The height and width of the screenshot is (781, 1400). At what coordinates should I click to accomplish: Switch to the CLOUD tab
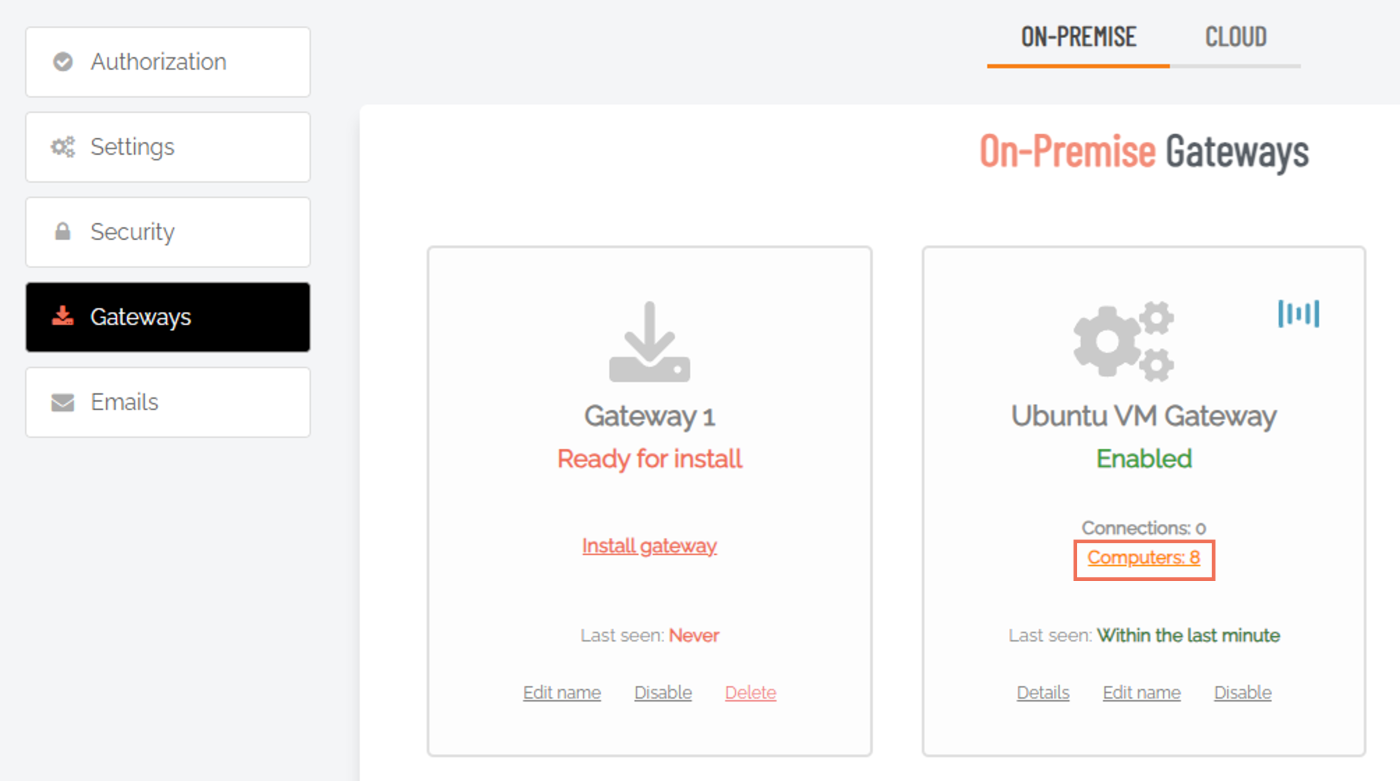(1236, 38)
